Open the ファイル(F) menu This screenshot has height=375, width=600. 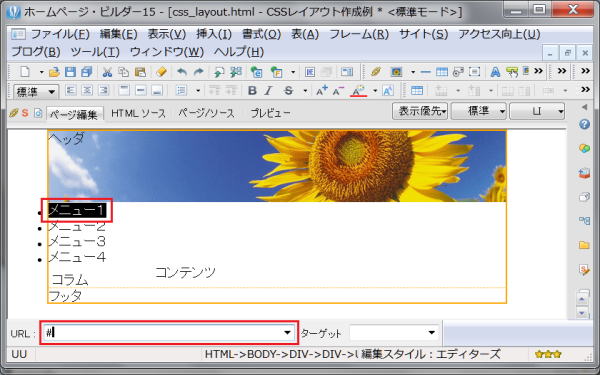pyautogui.click(x=60, y=34)
